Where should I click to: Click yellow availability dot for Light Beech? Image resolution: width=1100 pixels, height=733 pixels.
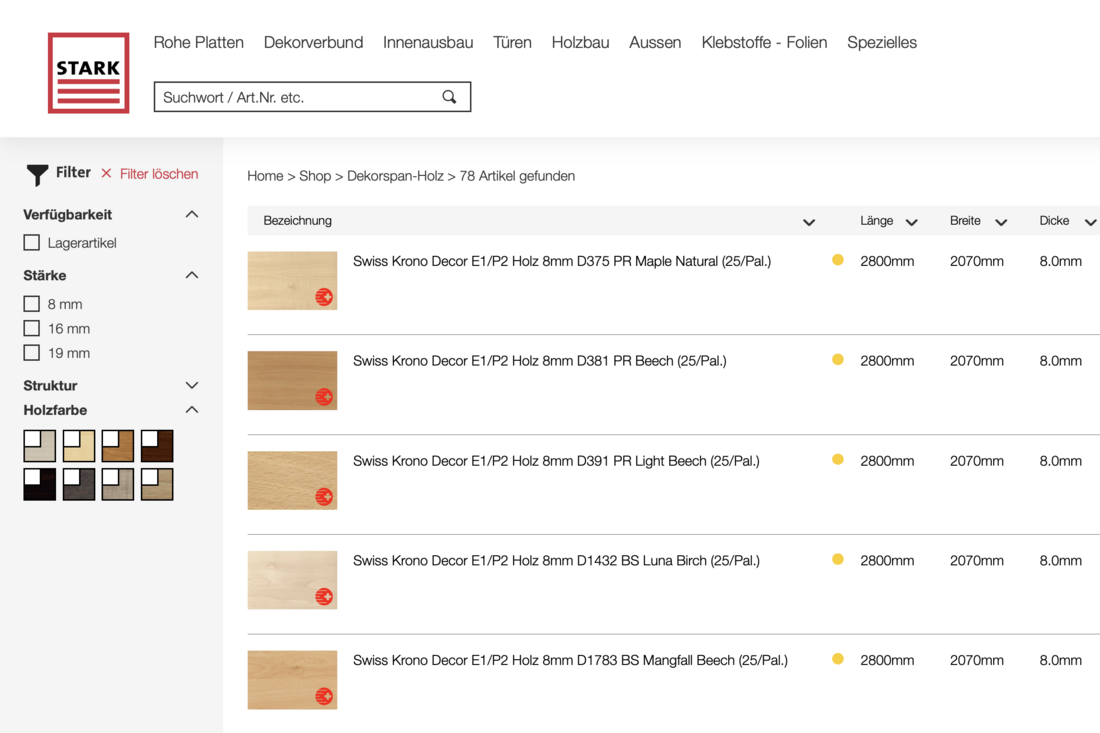tap(838, 459)
